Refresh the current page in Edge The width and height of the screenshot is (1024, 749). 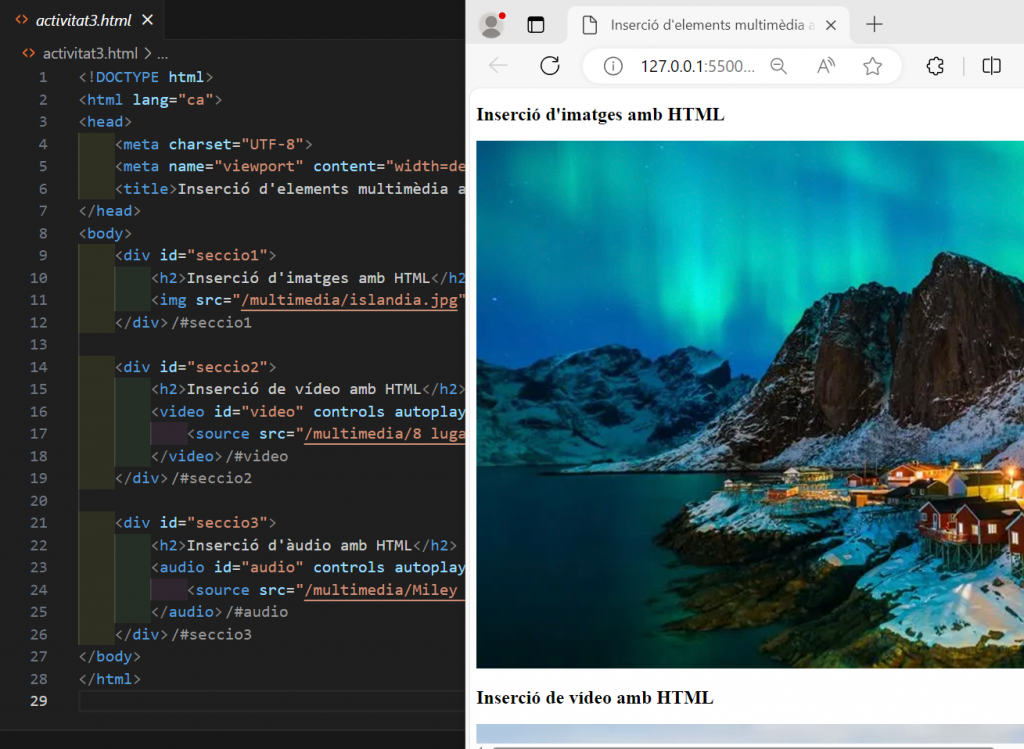tap(549, 66)
